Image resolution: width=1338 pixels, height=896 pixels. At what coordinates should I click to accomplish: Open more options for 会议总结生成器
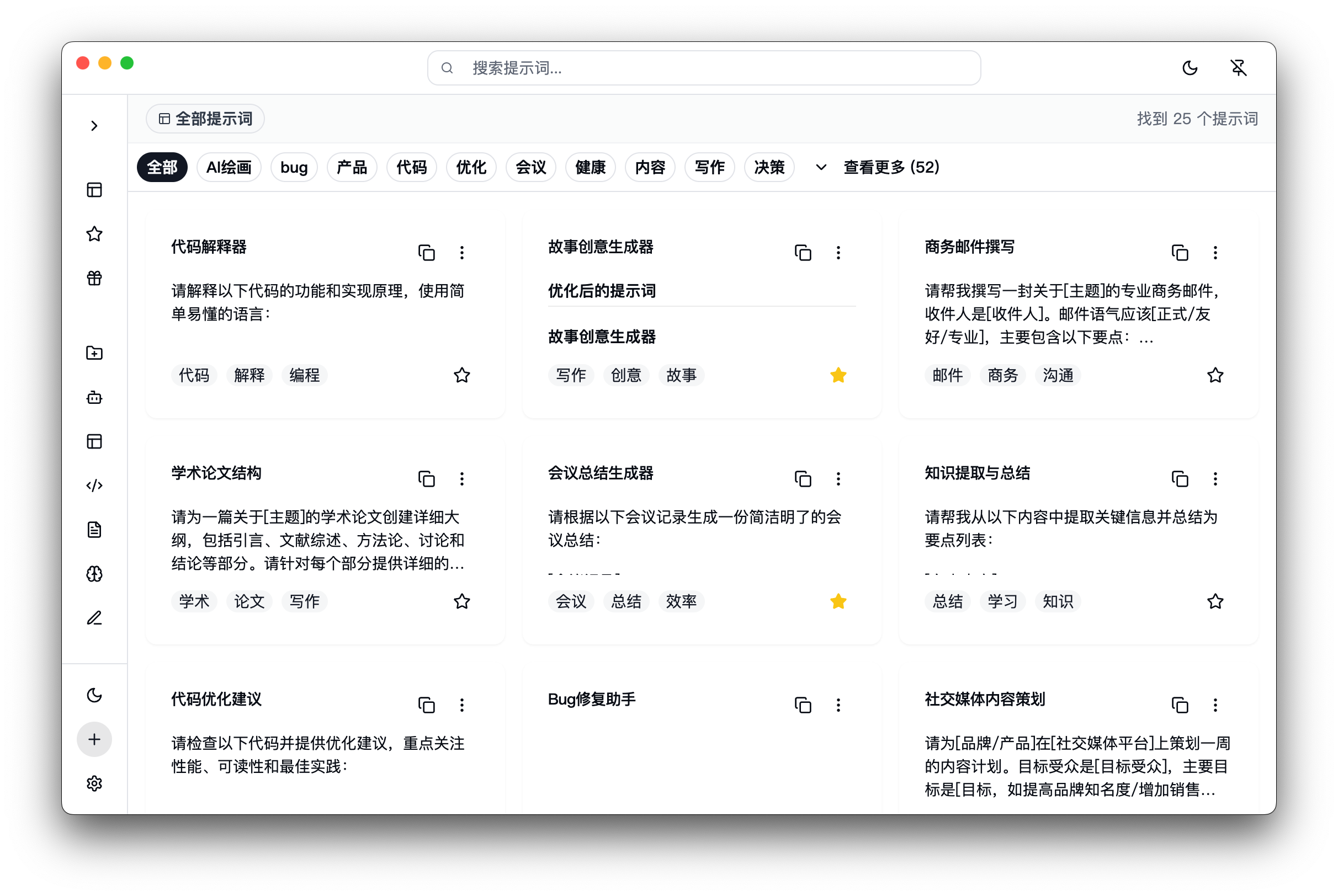pyautogui.click(x=838, y=479)
